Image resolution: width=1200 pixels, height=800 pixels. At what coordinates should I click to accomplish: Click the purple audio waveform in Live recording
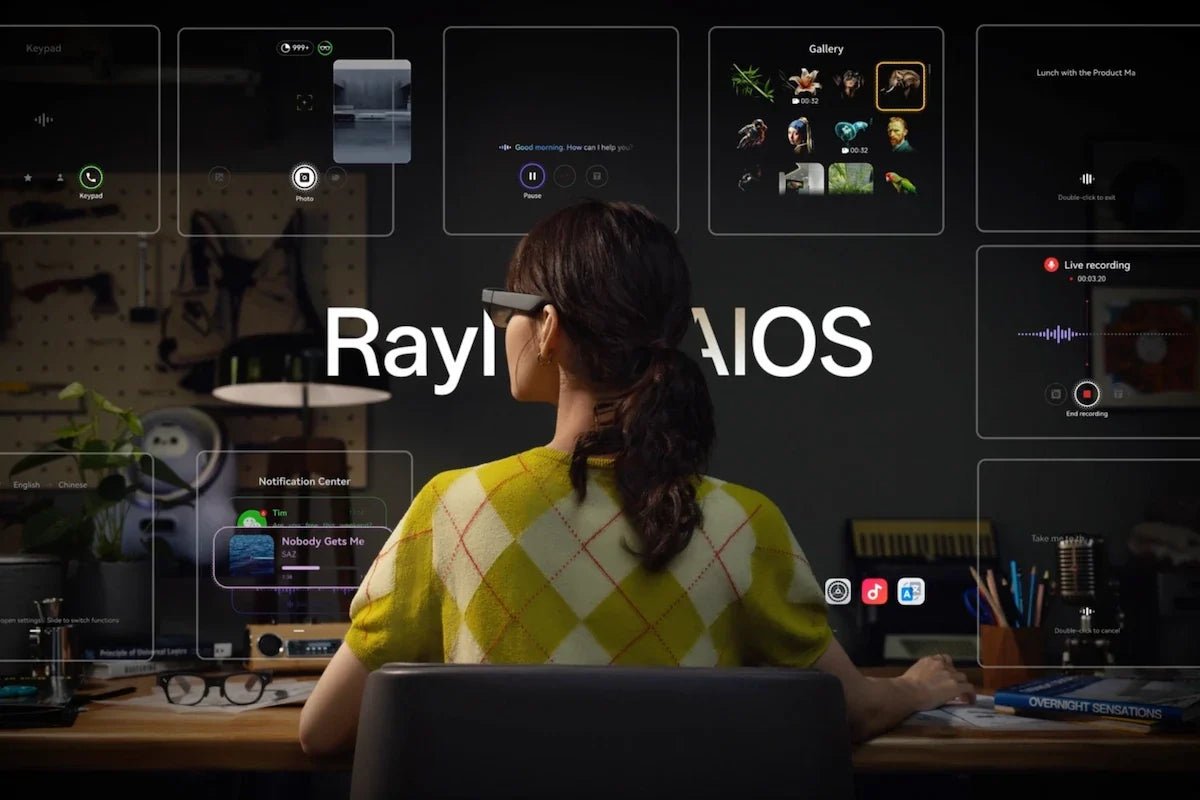click(x=1056, y=334)
